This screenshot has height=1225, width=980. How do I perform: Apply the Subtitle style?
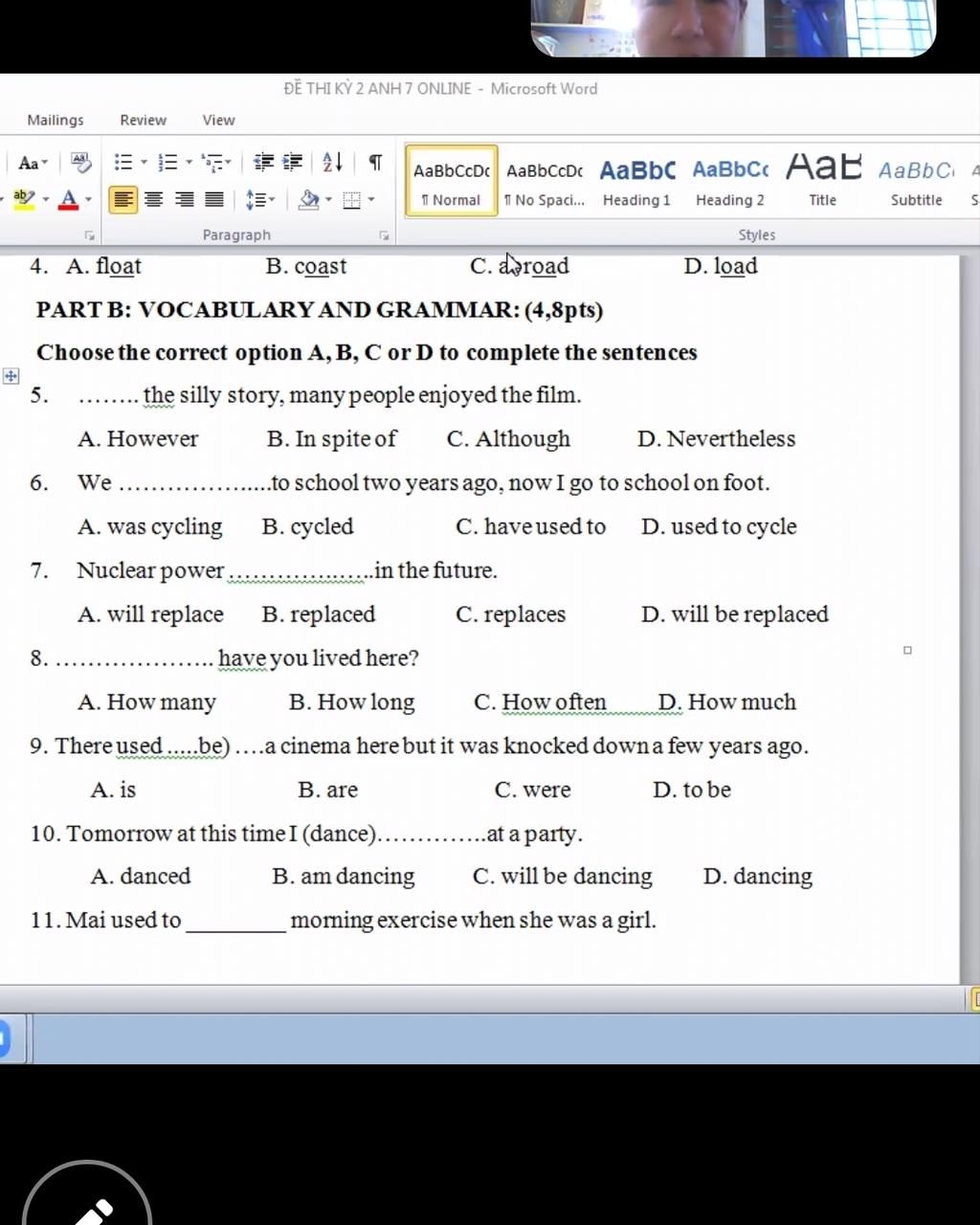pos(917,182)
